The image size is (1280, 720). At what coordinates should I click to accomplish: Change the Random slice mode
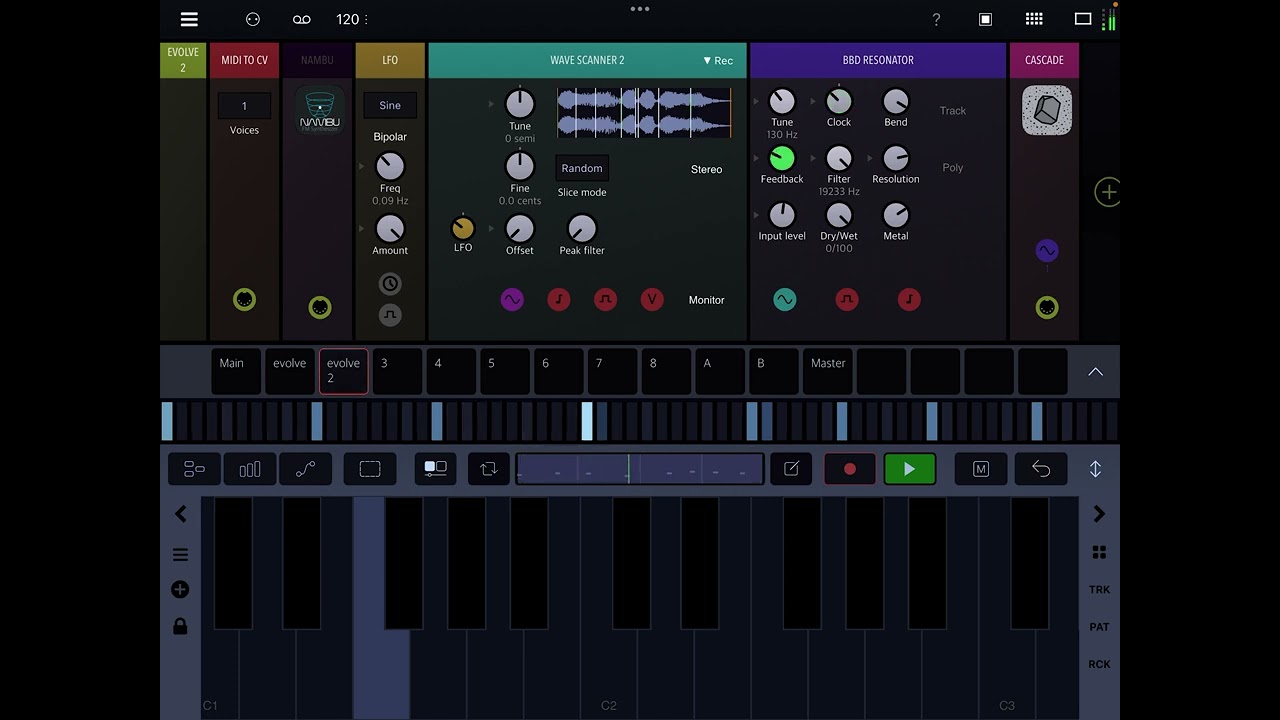click(582, 168)
